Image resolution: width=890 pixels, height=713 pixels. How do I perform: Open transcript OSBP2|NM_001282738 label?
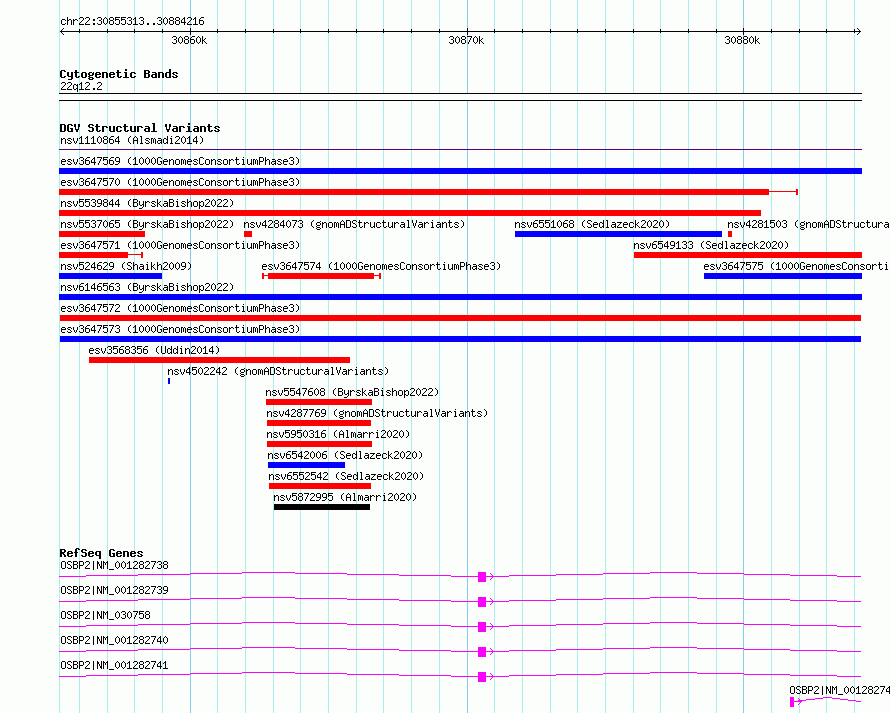[x=115, y=565]
